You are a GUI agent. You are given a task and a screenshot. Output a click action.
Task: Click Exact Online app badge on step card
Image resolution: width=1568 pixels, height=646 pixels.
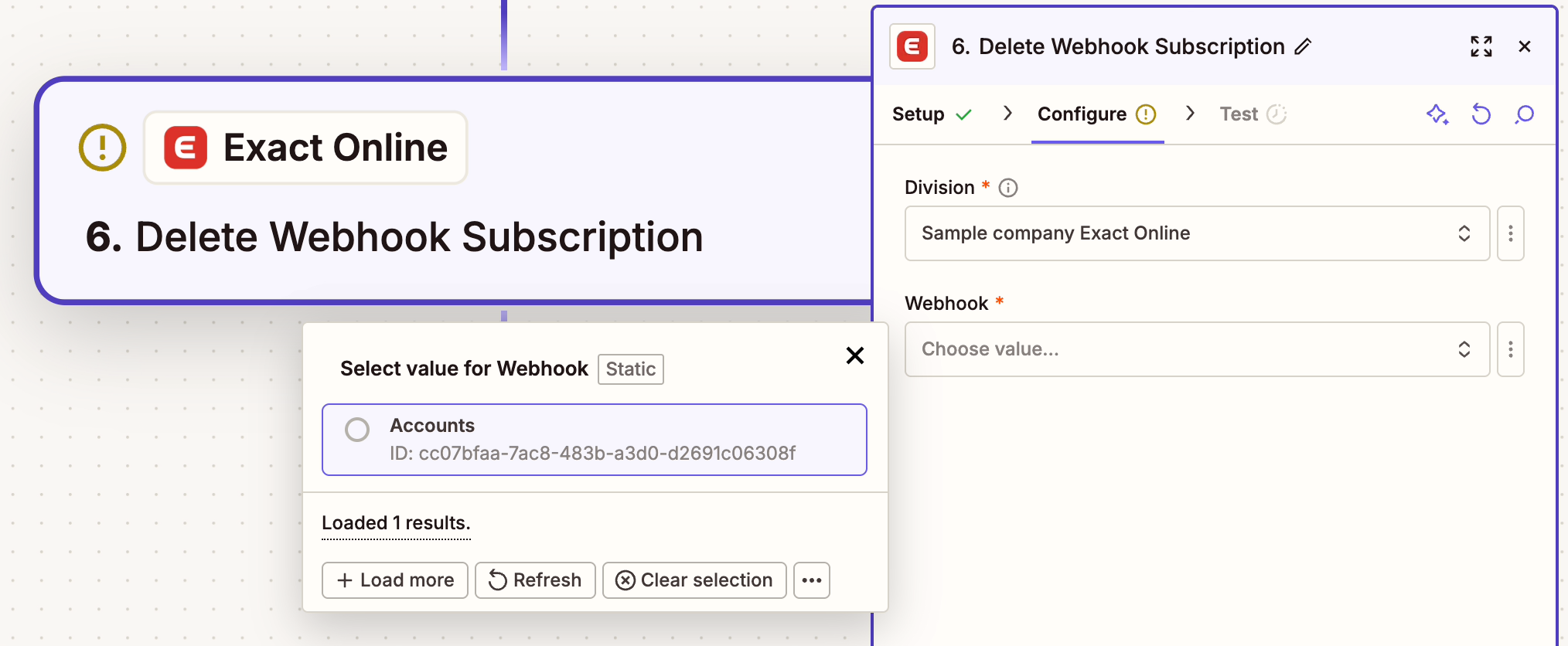coord(305,148)
